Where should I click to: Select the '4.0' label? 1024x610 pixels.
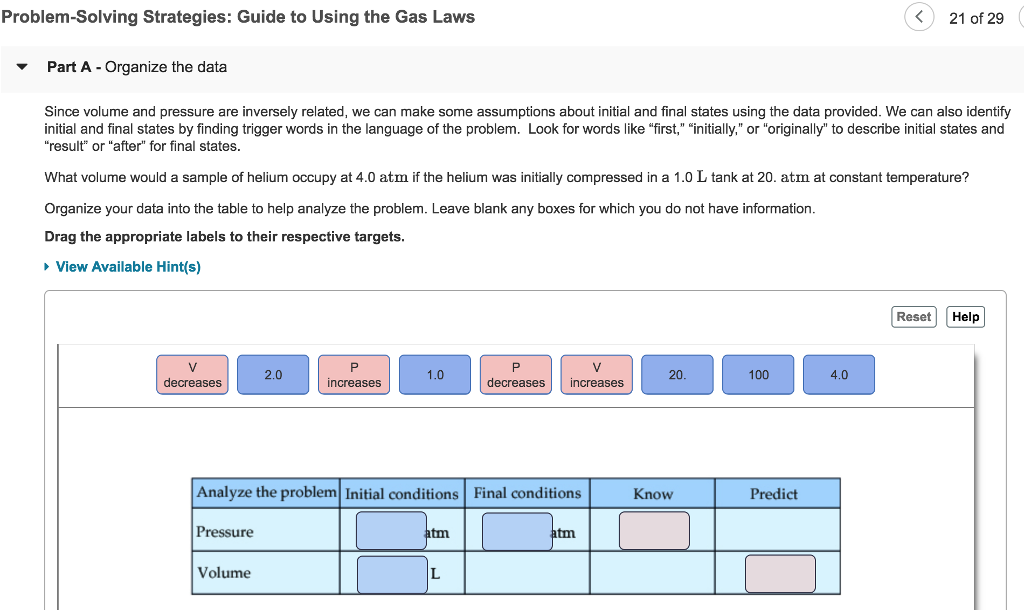click(x=838, y=373)
